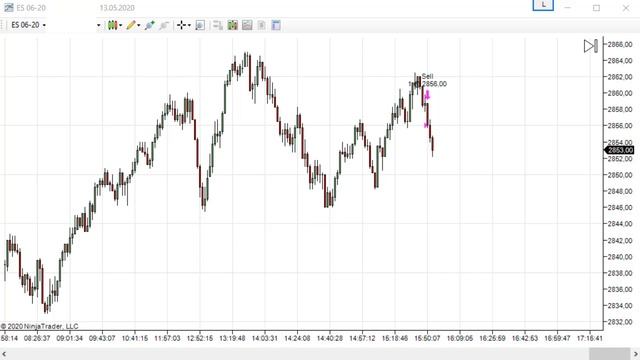
Task: Click the chart window icon in title bar
Action: (x=9, y=7)
